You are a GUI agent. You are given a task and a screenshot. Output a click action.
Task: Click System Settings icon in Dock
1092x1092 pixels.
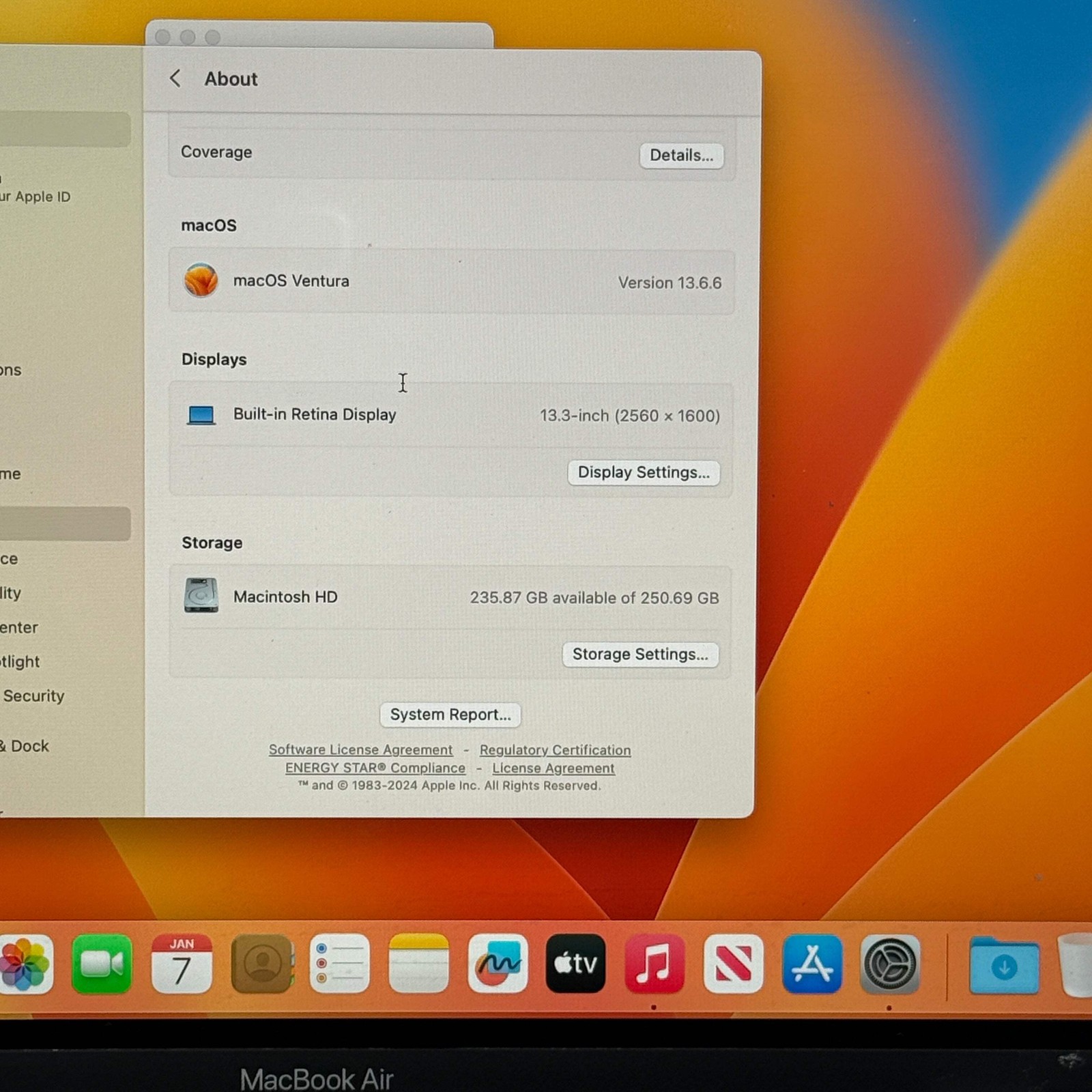(x=890, y=964)
